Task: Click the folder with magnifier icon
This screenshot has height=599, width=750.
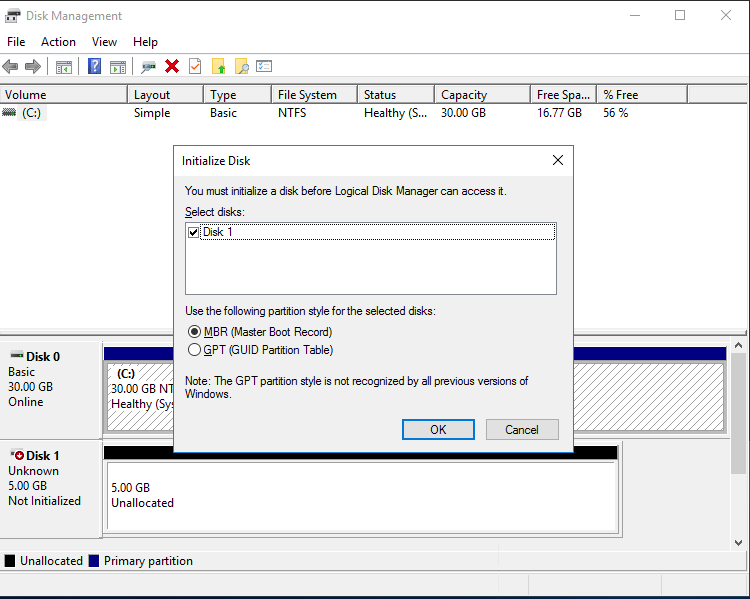Action: 241,66
